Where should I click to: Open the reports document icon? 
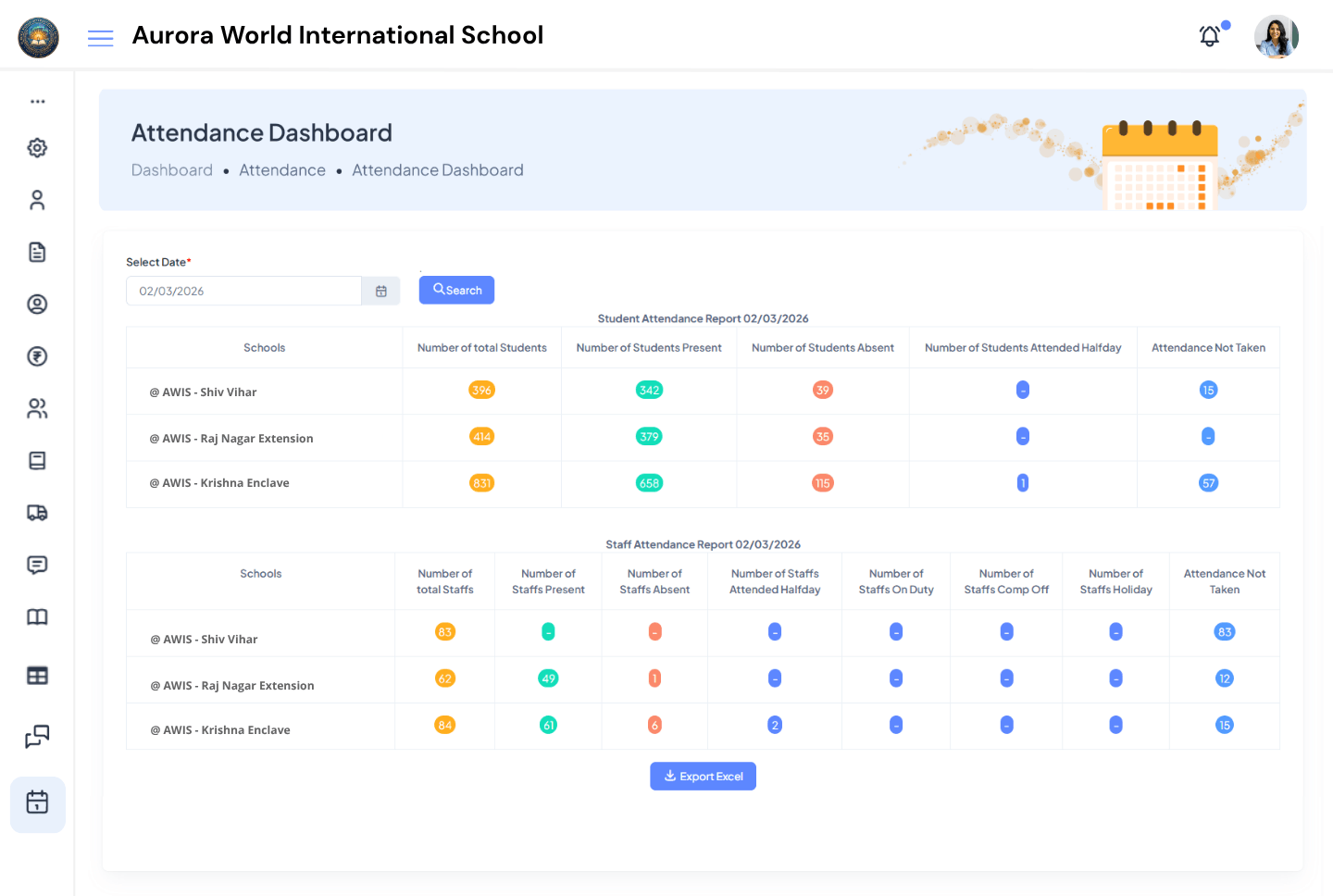37,252
